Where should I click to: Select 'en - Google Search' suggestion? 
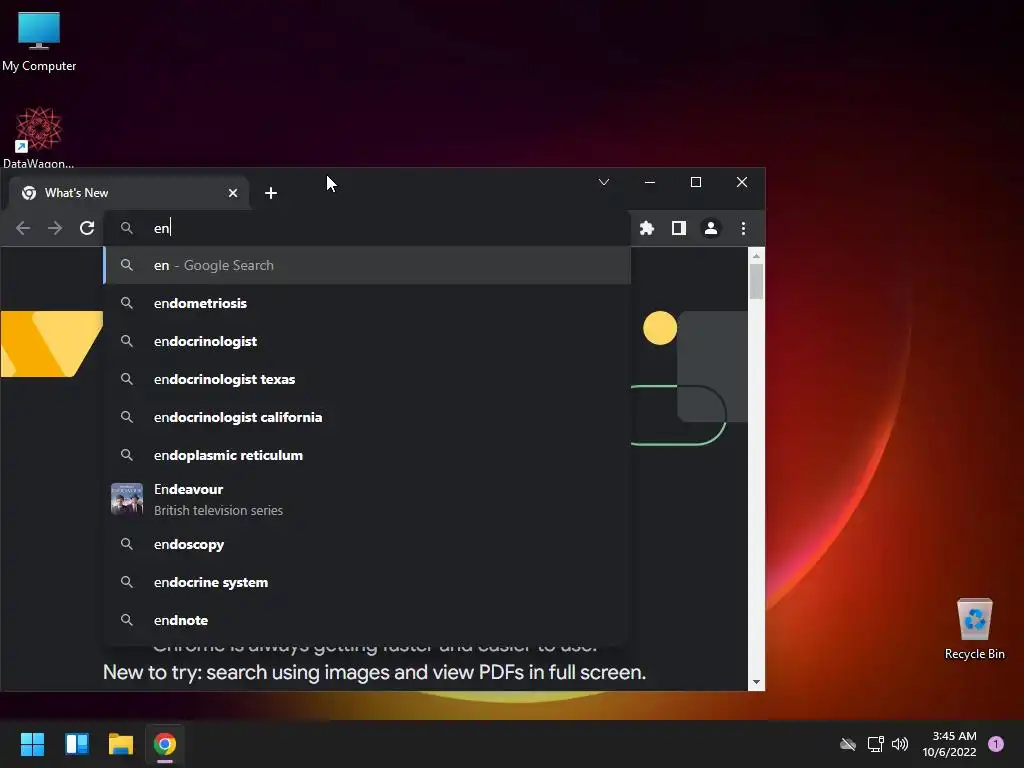click(367, 265)
